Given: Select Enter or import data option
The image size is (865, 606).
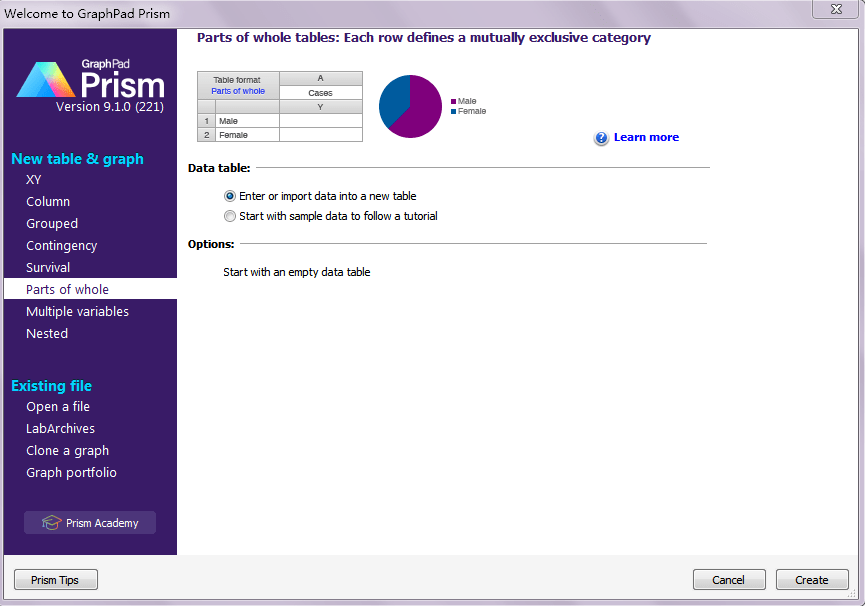Looking at the screenshot, I should [x=230, y=196].
